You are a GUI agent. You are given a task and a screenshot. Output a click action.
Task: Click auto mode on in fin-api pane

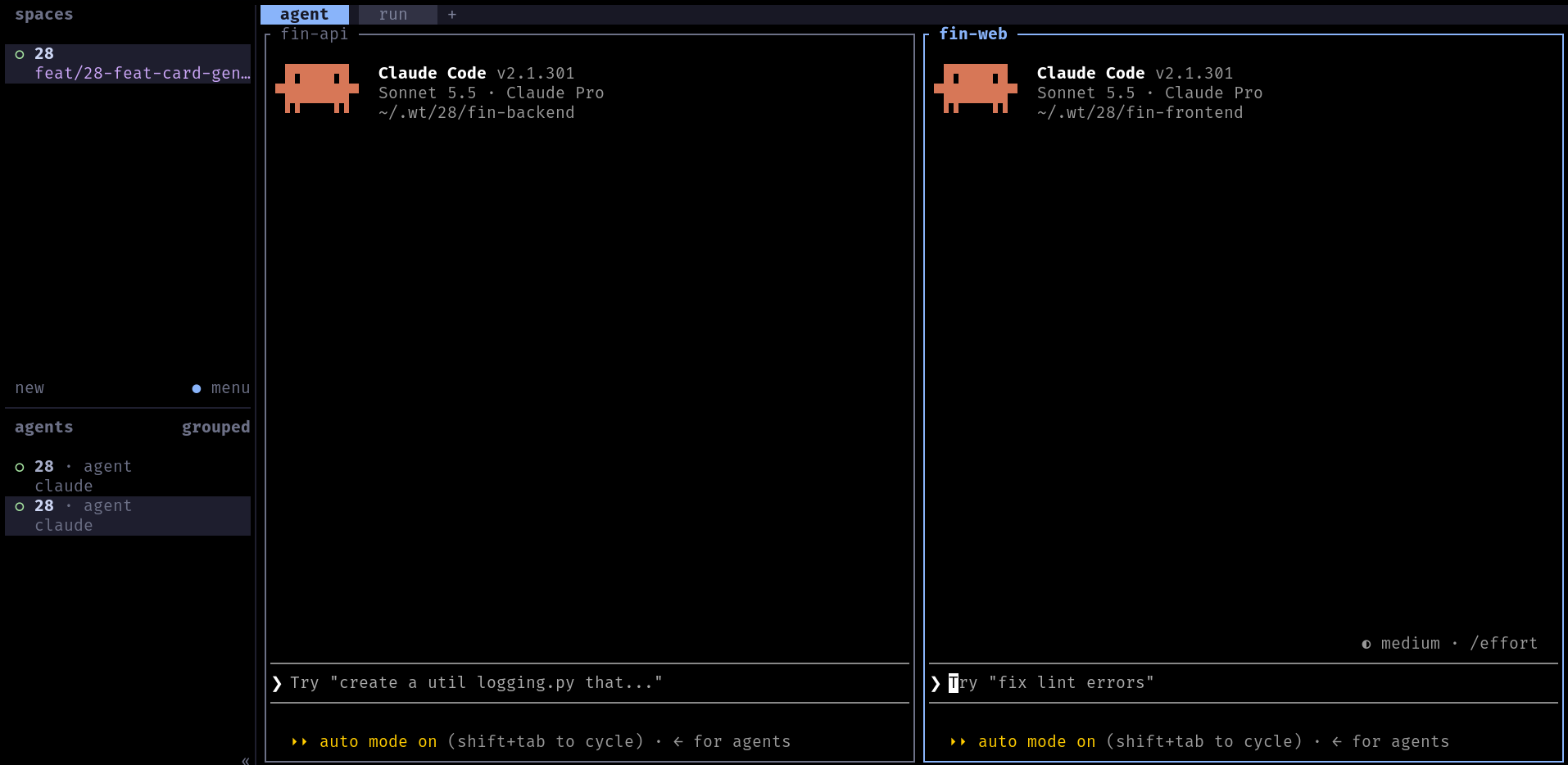378,741
